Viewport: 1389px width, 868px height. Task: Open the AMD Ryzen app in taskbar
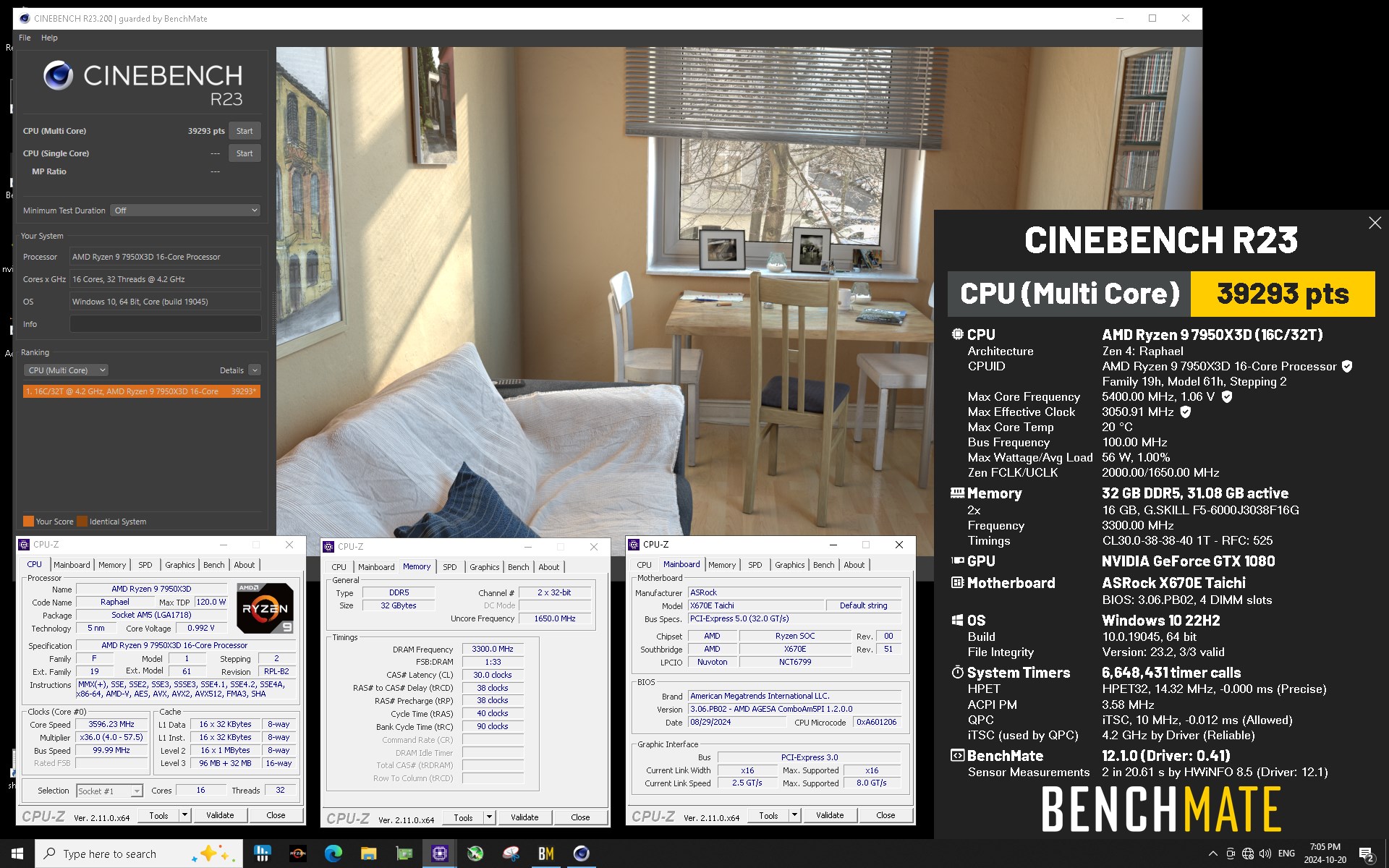298,854
